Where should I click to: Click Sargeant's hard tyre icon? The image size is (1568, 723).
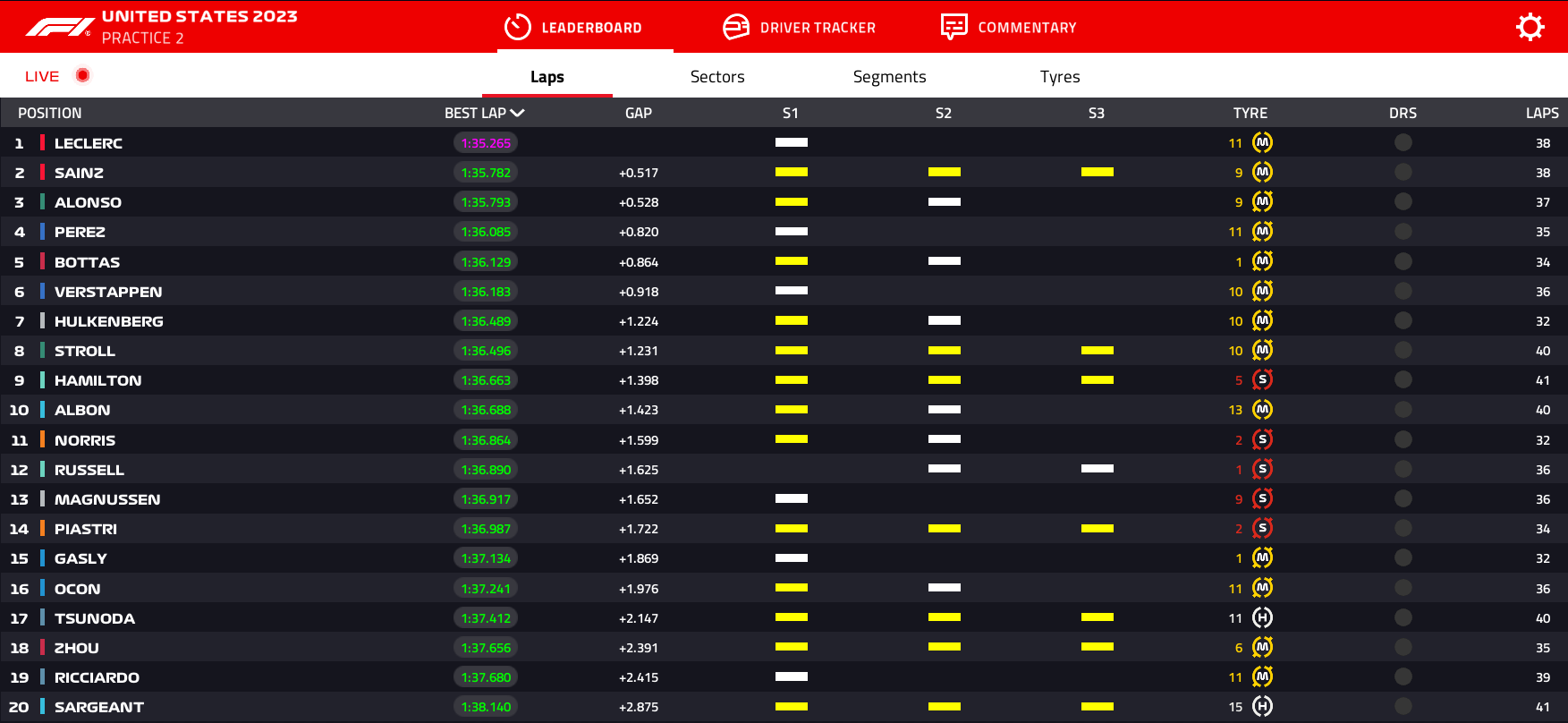(x=1262, y=706)
